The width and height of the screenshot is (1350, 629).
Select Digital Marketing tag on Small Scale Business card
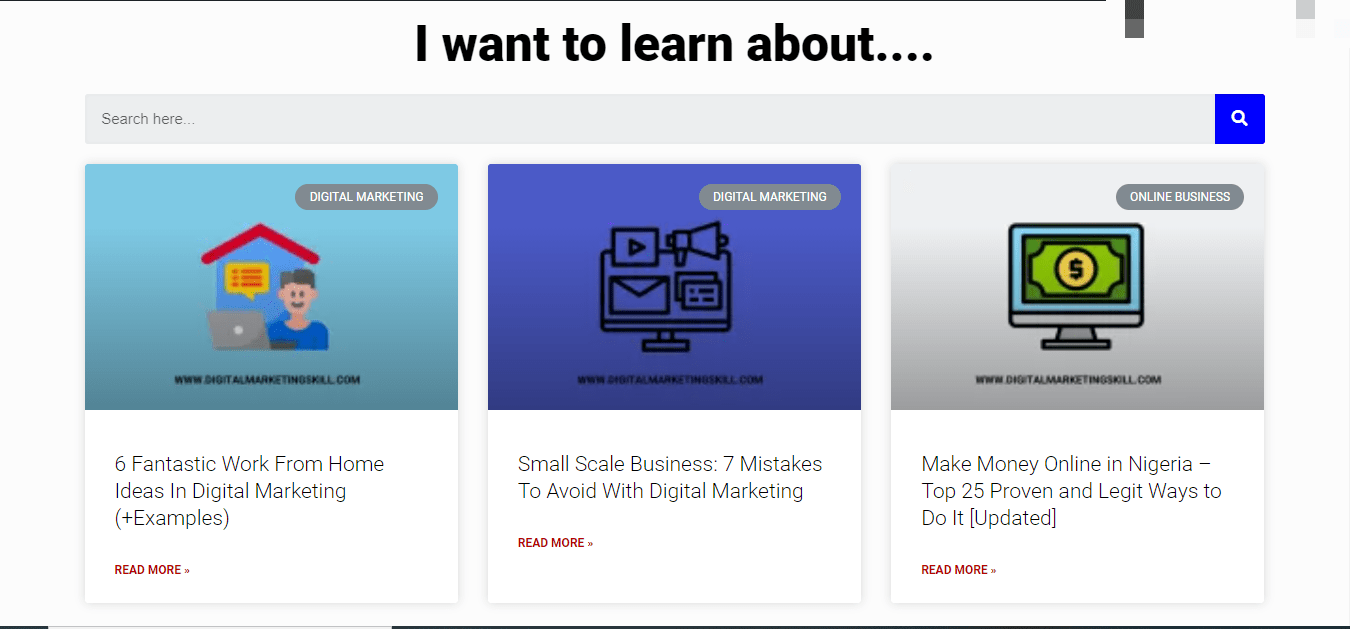coord(769,197)
